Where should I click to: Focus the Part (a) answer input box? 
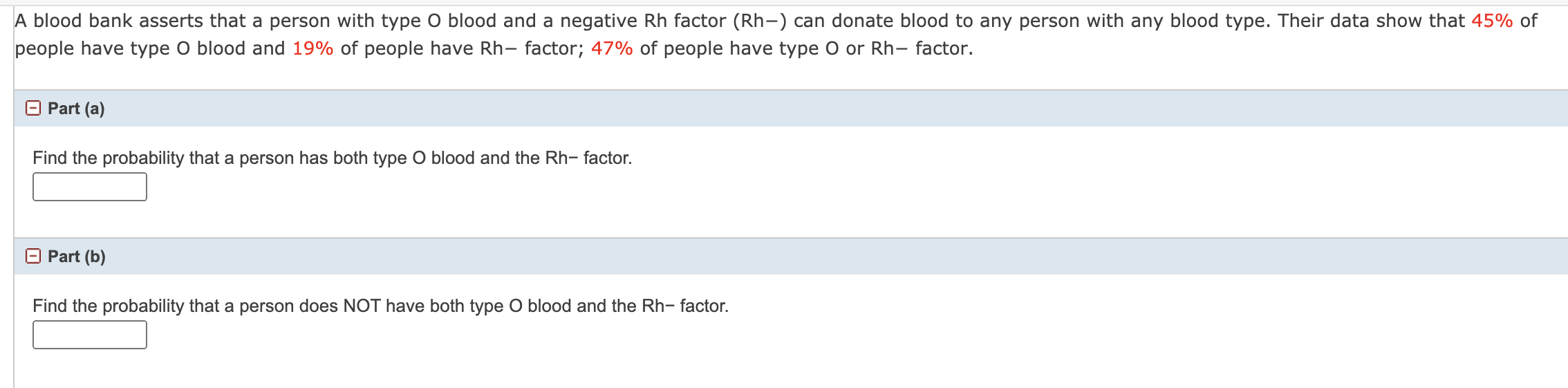90,187
